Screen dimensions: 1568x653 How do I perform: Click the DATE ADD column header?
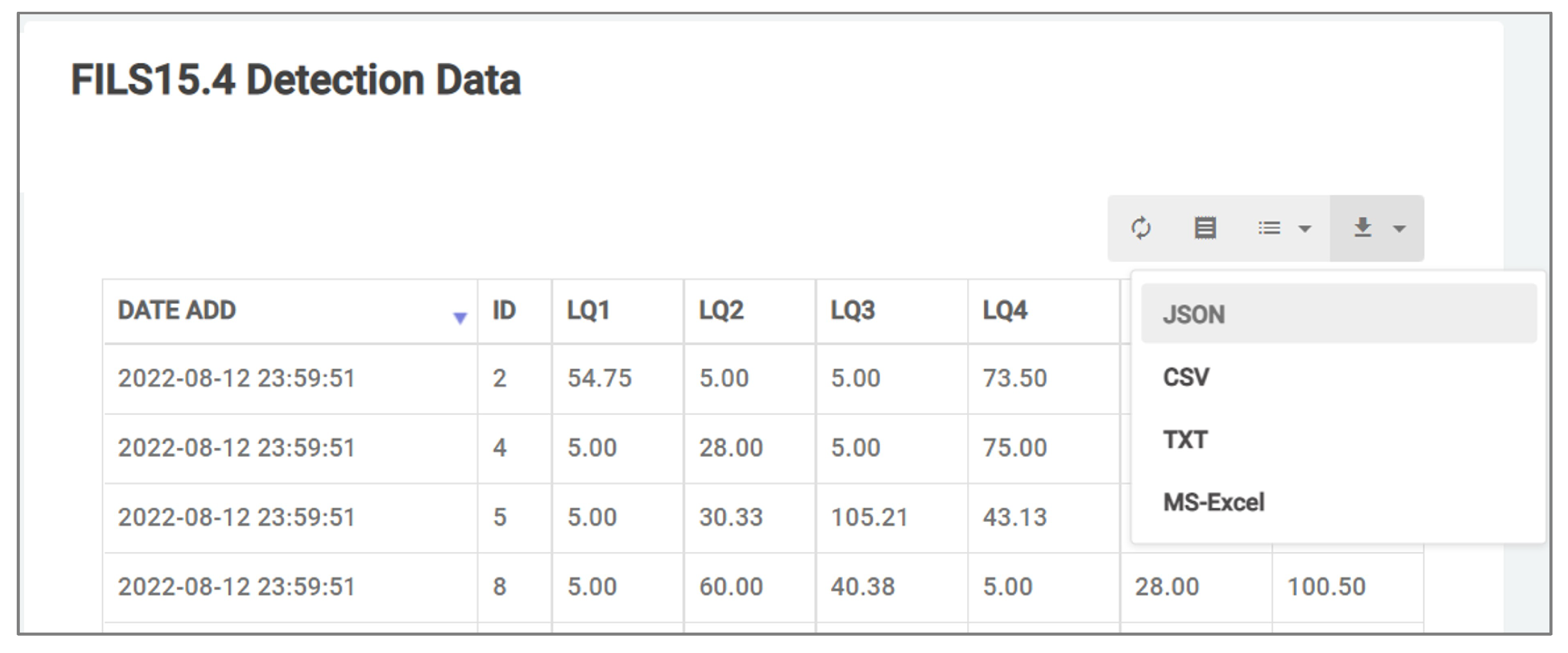coord(177,310)
